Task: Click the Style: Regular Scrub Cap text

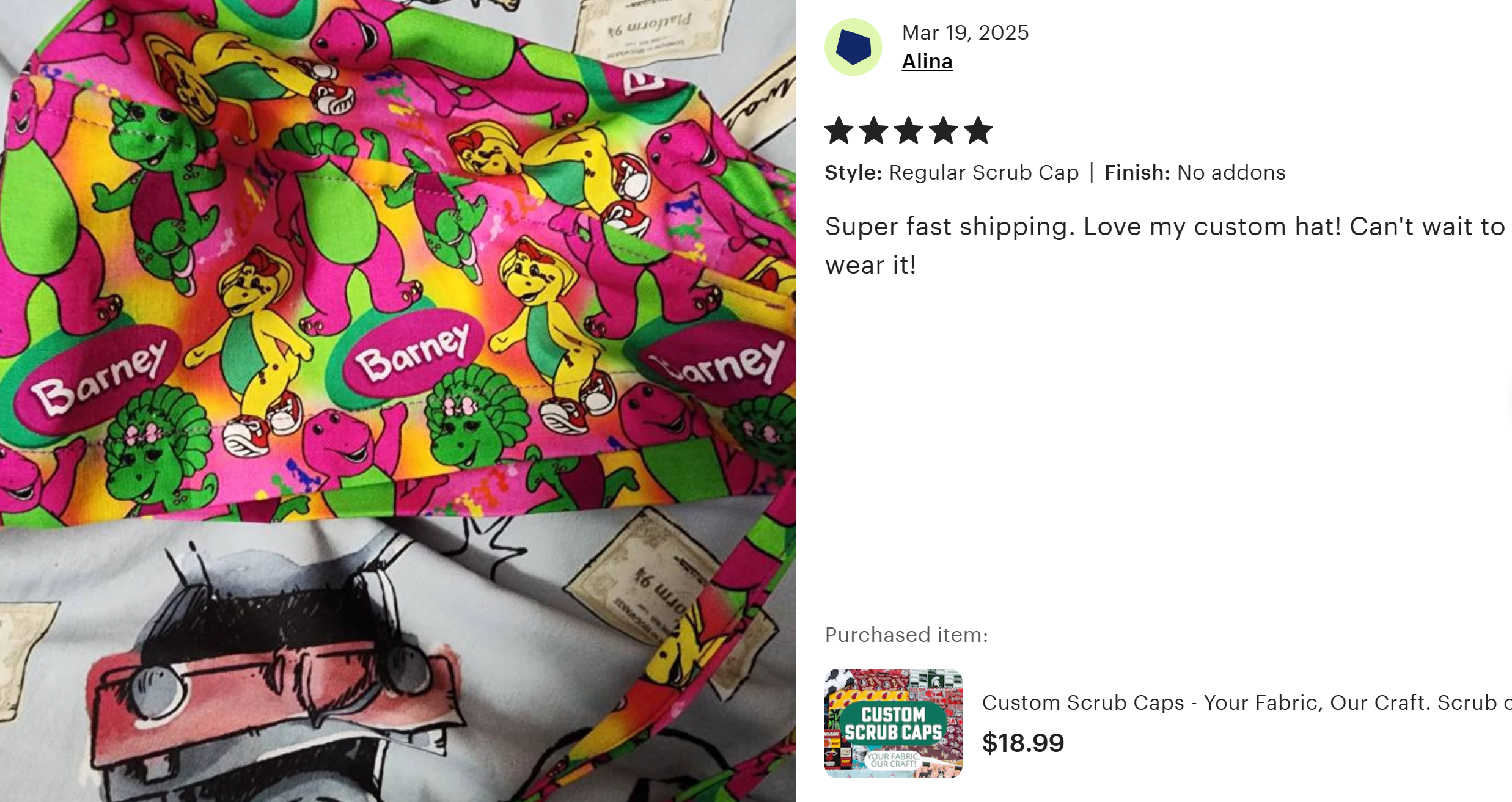Action: coord(952,173)
